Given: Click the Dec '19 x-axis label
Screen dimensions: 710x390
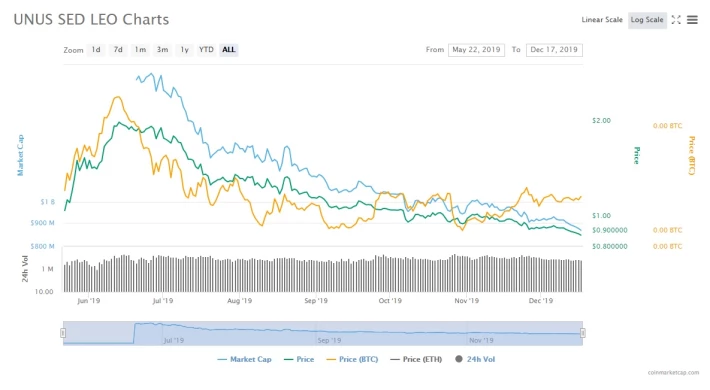Looking at the screenshot, I should (x=541, y=301).
